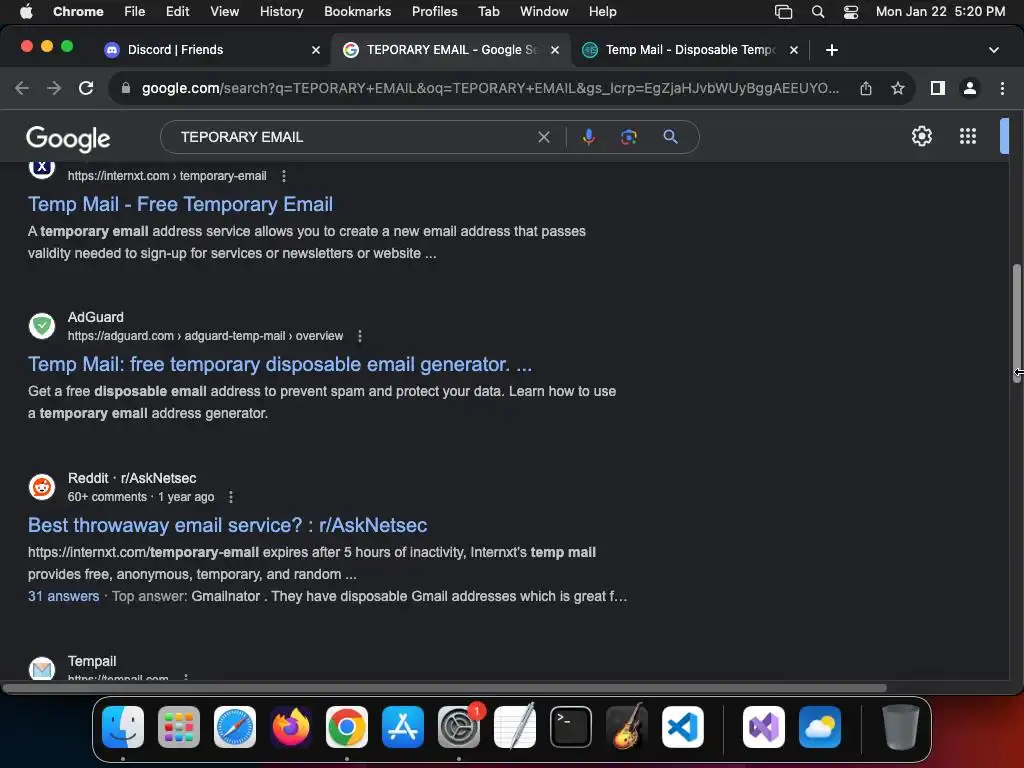The width and height of the screenshot is (1024, 768).
Task: Click the AdGuard shield favicon
Action: pos(42,326)
